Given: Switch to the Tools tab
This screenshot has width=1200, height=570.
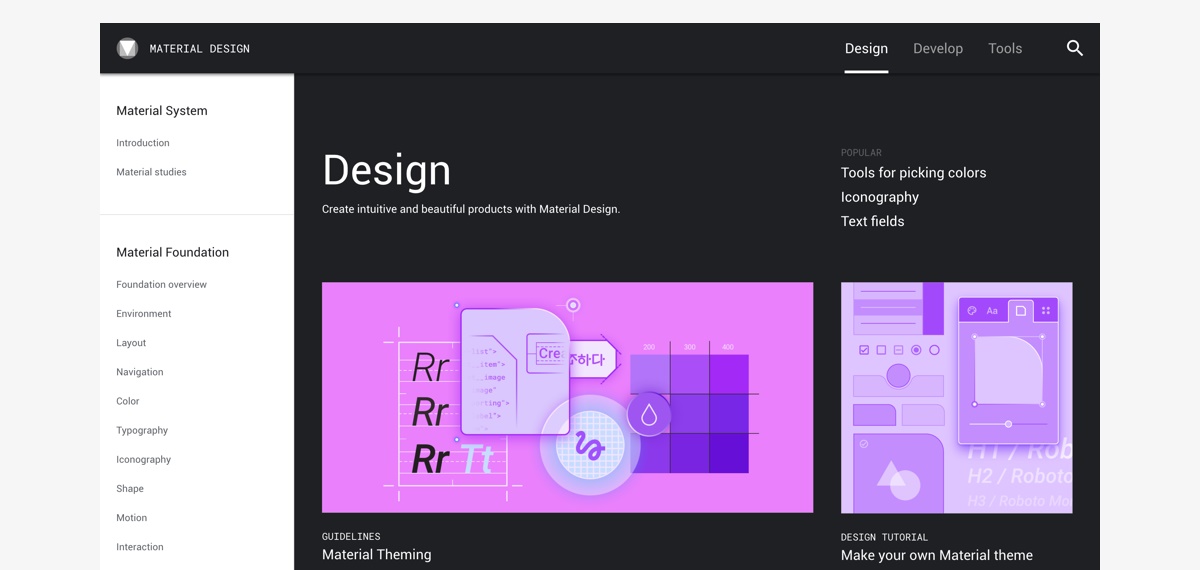Looking at the screenshot, I should click(x=1005, y=48).
